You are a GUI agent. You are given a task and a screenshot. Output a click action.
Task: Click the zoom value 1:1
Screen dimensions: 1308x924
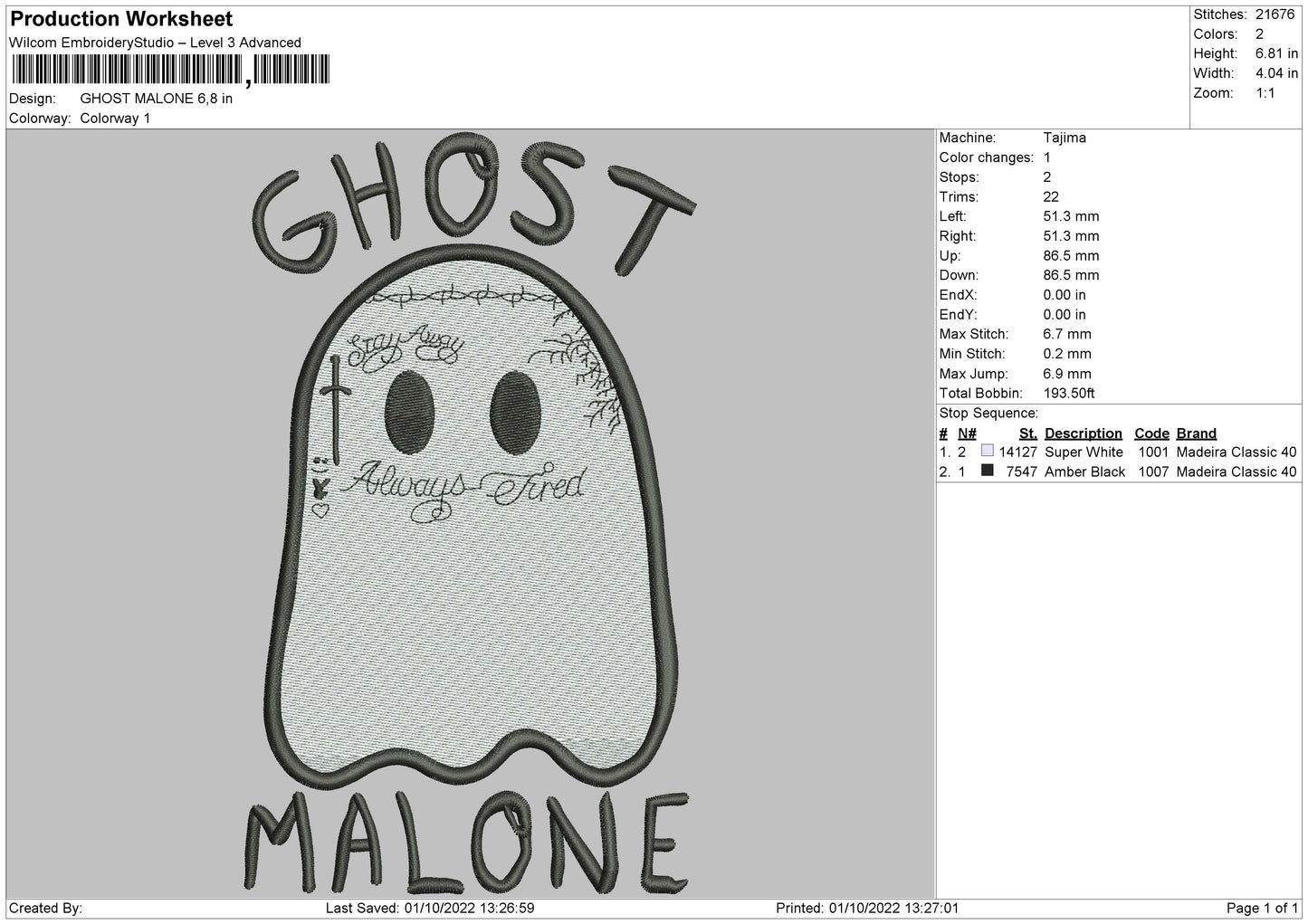click(1265, 93)
